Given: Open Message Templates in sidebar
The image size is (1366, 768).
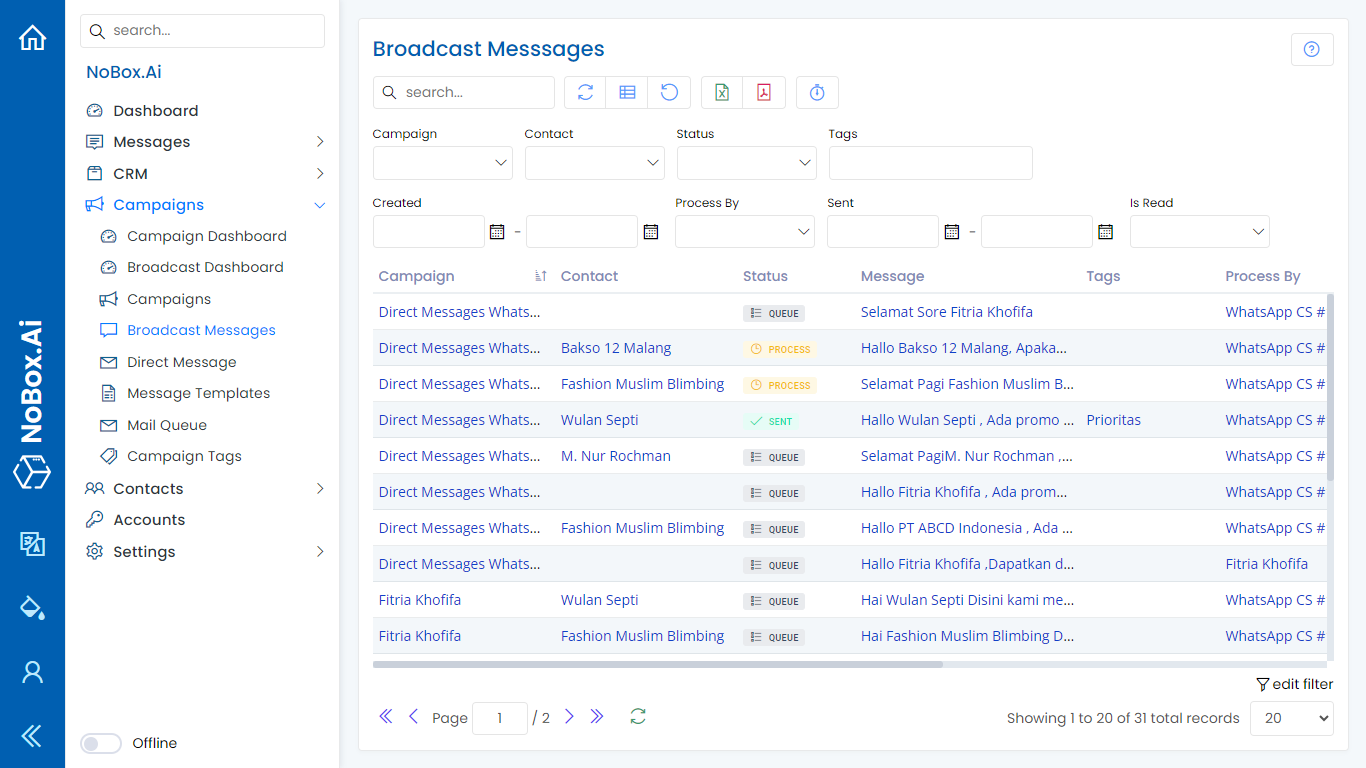Looking at the screenshot, I should coord(198,393).
